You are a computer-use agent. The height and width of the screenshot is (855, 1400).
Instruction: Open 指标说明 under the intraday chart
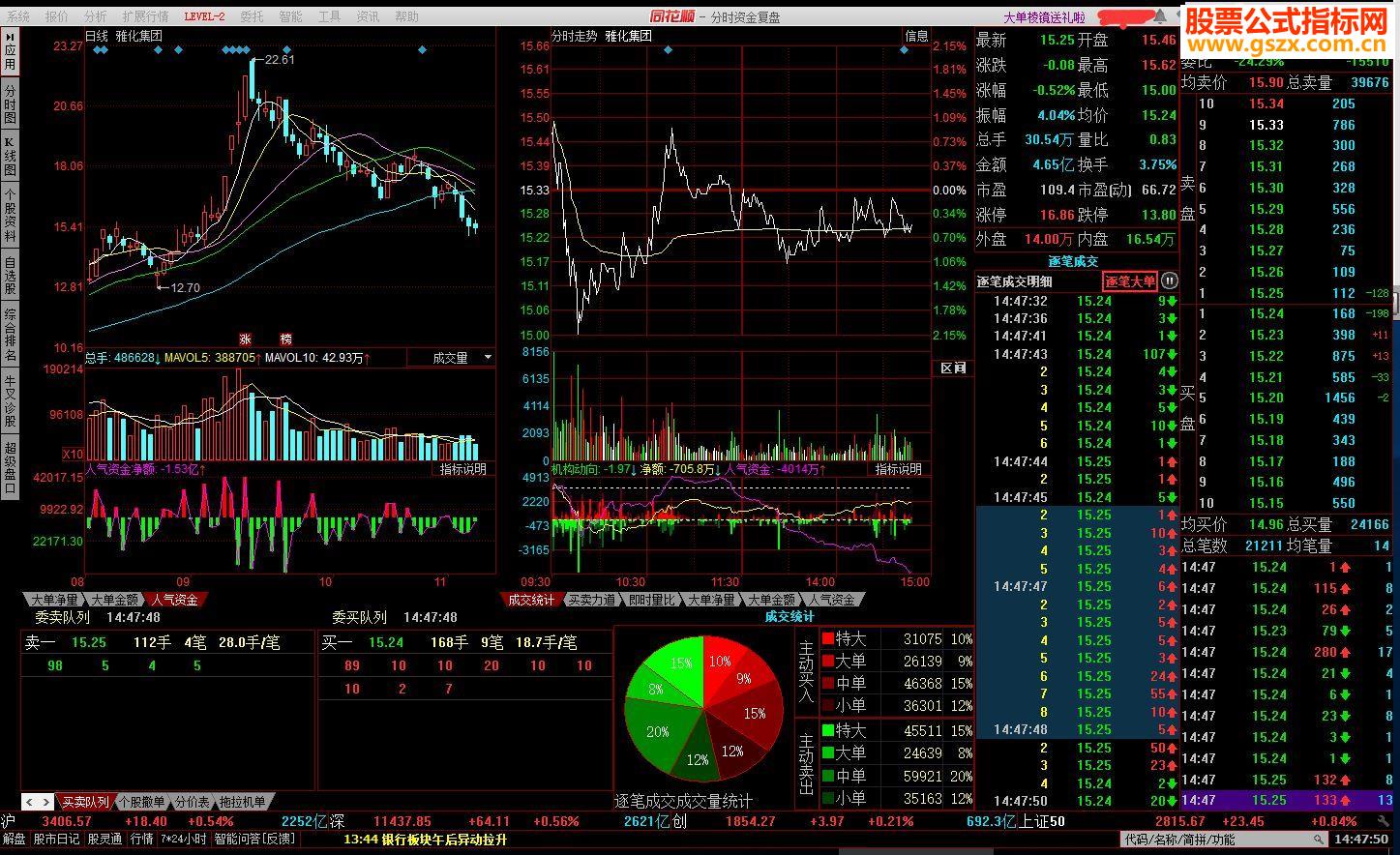coord(898,469)
